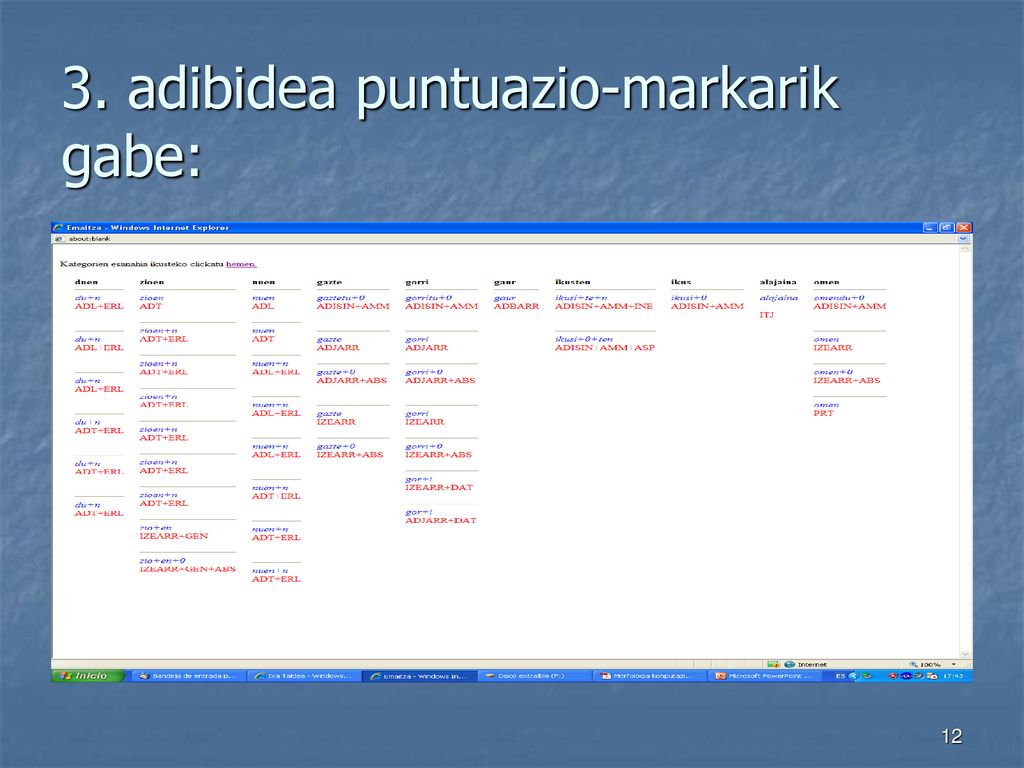Click the bold 'alajaina' column header
Viewport: 1024px width, 768px height.
coord(778,282)
